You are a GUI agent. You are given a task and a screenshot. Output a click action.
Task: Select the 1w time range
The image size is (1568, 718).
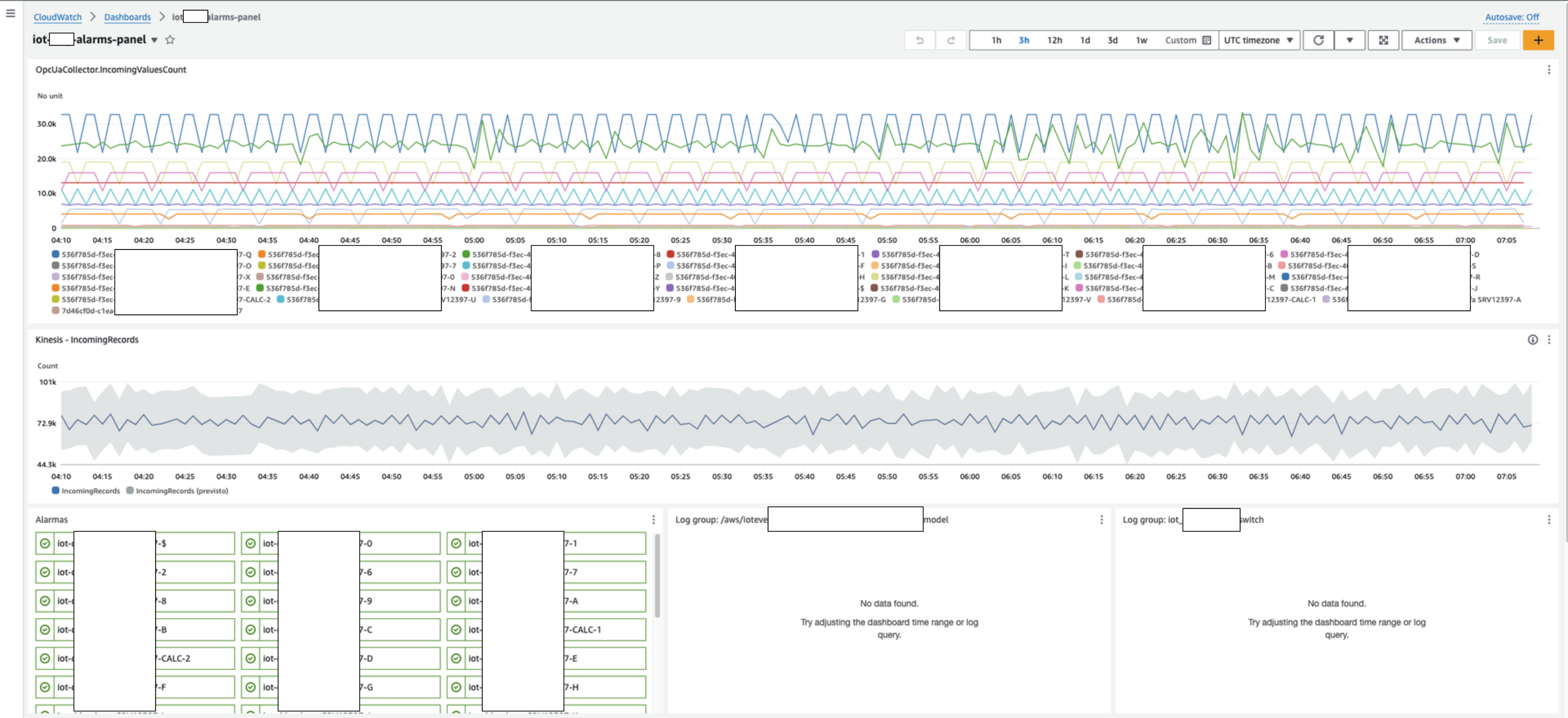[1142, 40]
